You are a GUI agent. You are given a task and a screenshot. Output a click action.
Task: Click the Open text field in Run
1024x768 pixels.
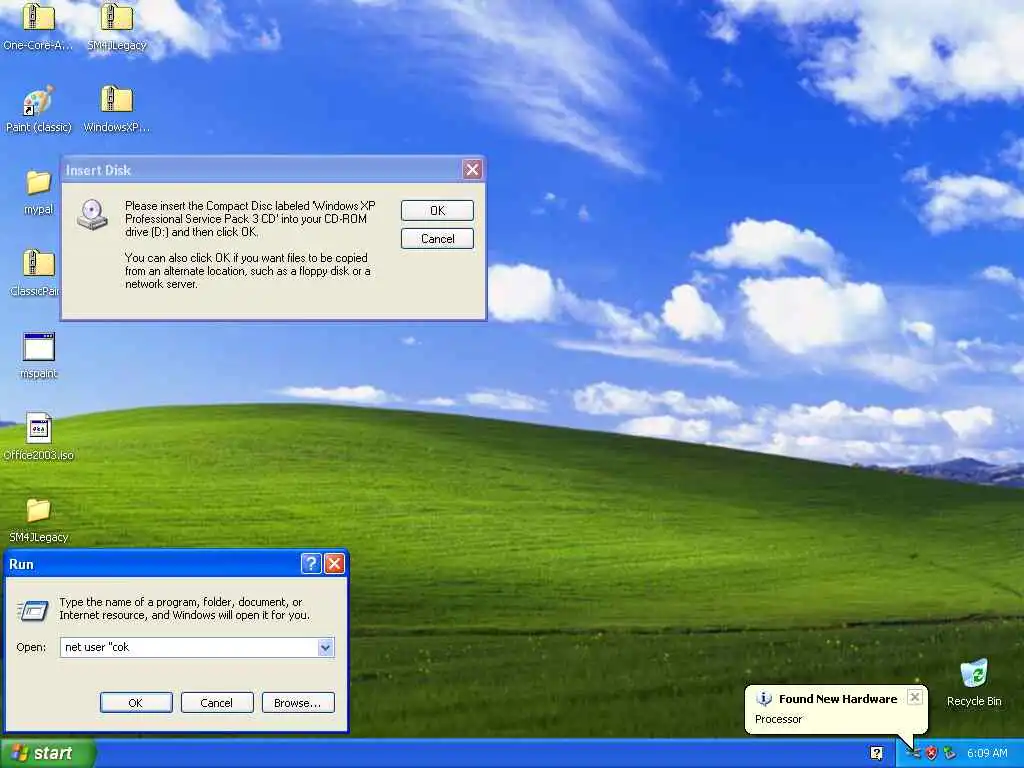point(189,647)
